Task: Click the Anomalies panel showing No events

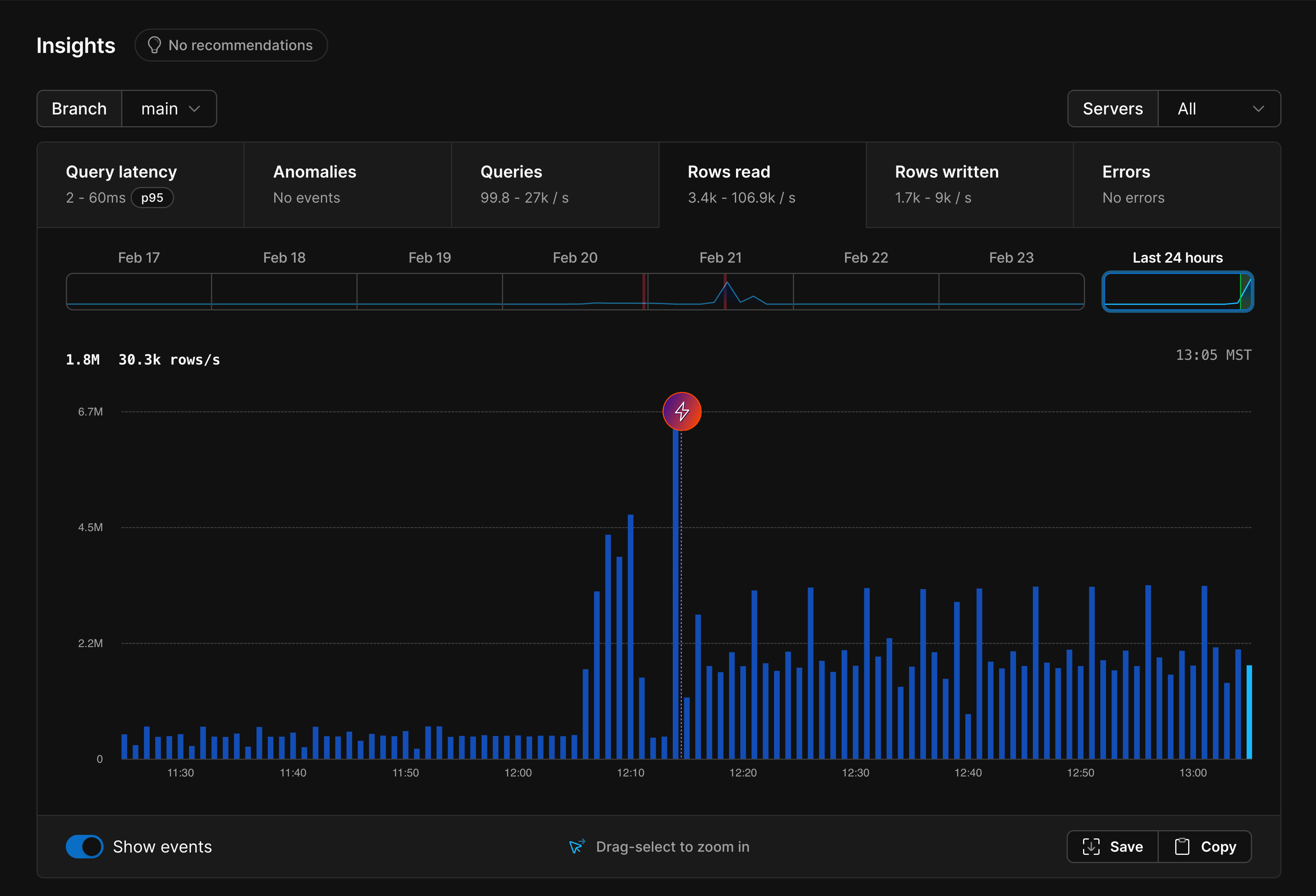Action: pos(347,185)
